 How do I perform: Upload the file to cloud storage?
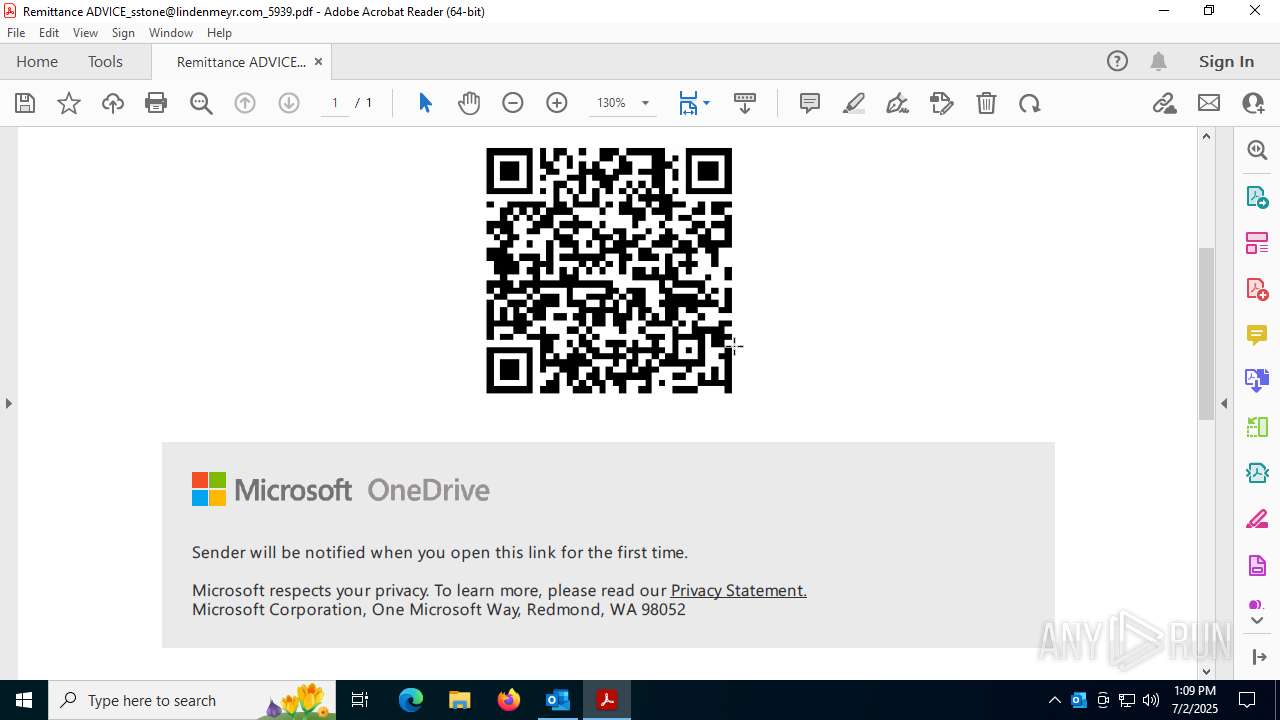[x=113, y=103]
